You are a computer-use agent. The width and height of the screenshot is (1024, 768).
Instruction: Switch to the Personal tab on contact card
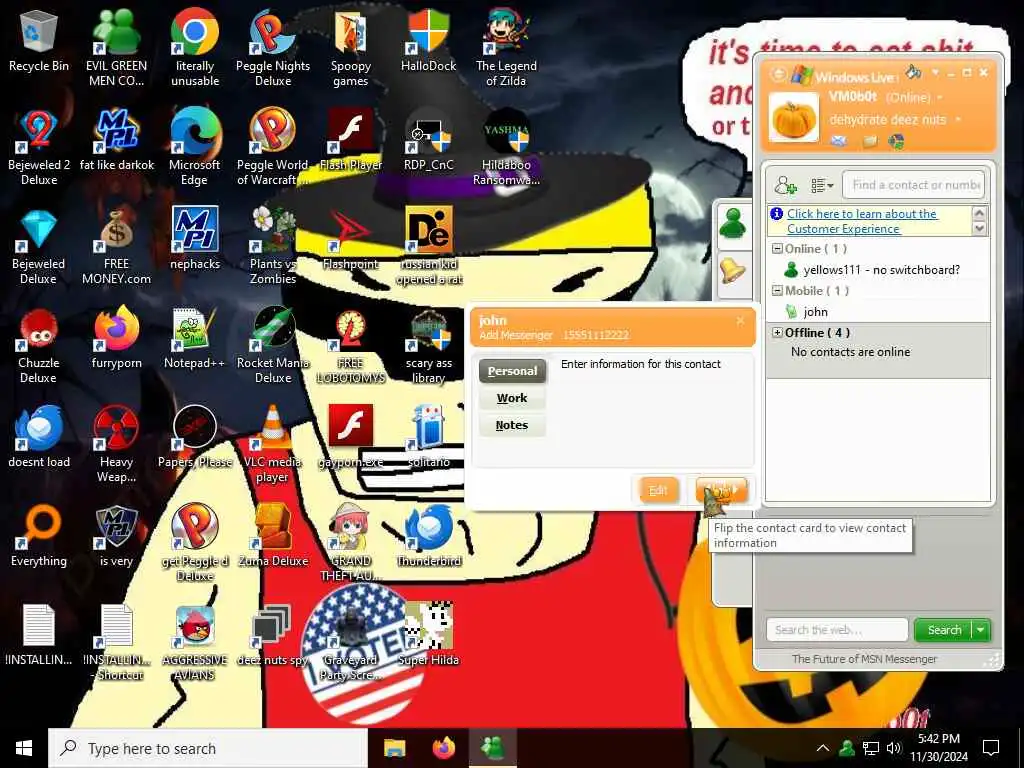click(x=512, y=371)
